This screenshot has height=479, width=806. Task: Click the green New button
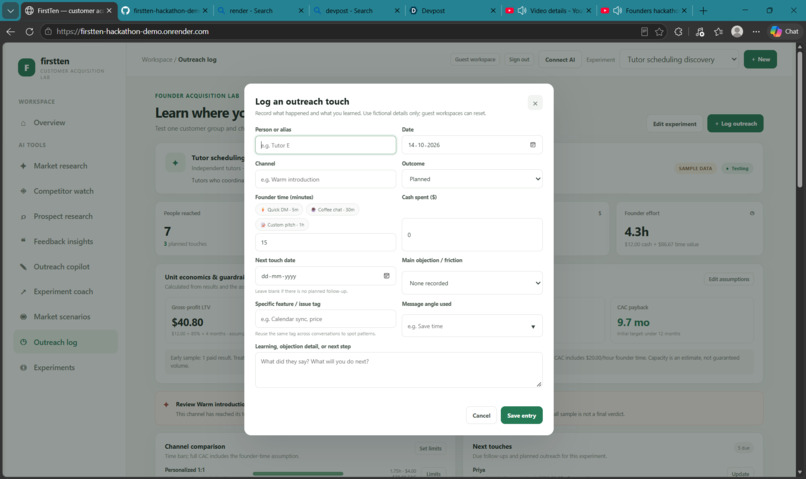[760, 59]
